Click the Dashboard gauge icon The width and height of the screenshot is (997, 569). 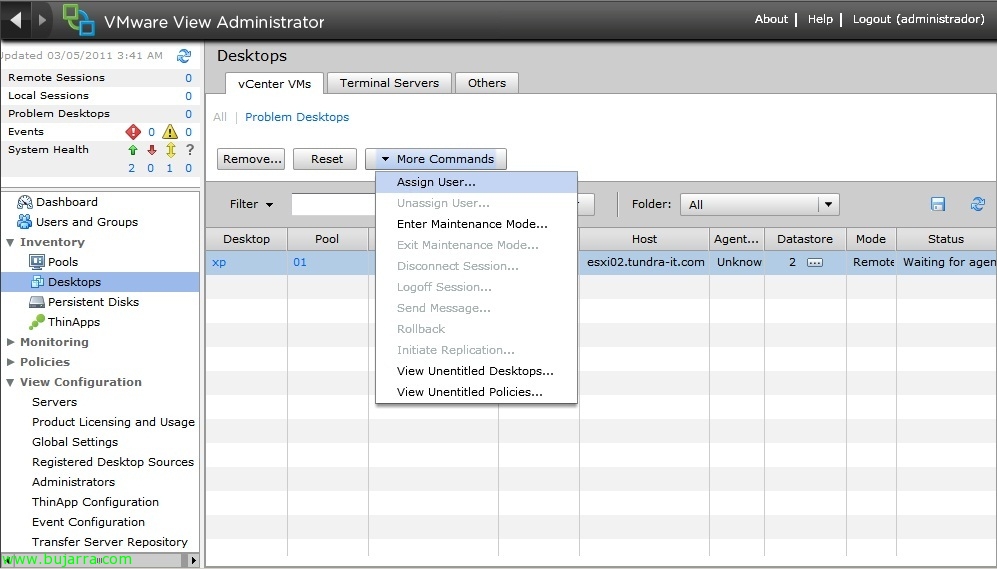click(25, 202)
